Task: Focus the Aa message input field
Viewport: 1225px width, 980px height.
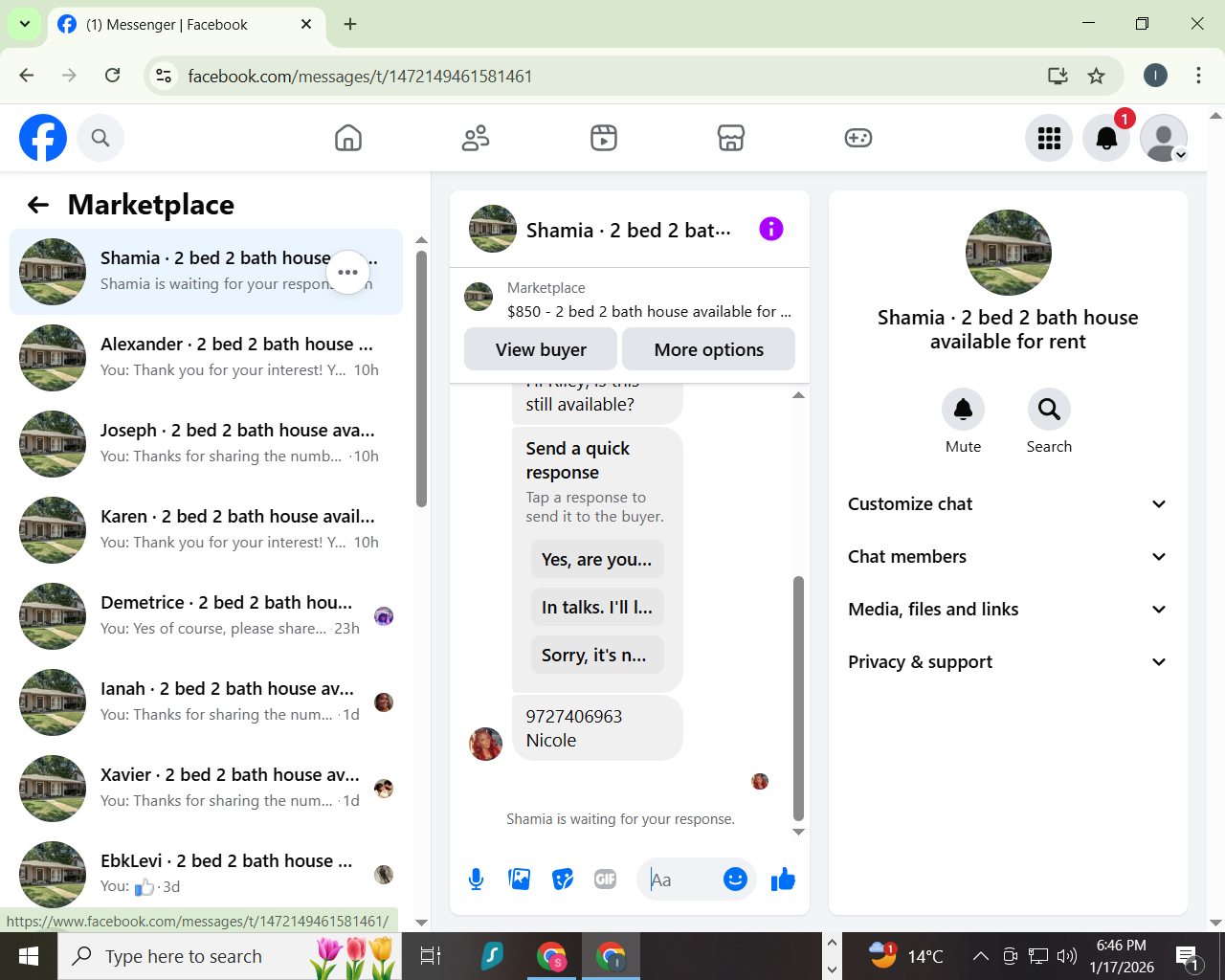Action: pyautogui.click(x=681, y=879)
